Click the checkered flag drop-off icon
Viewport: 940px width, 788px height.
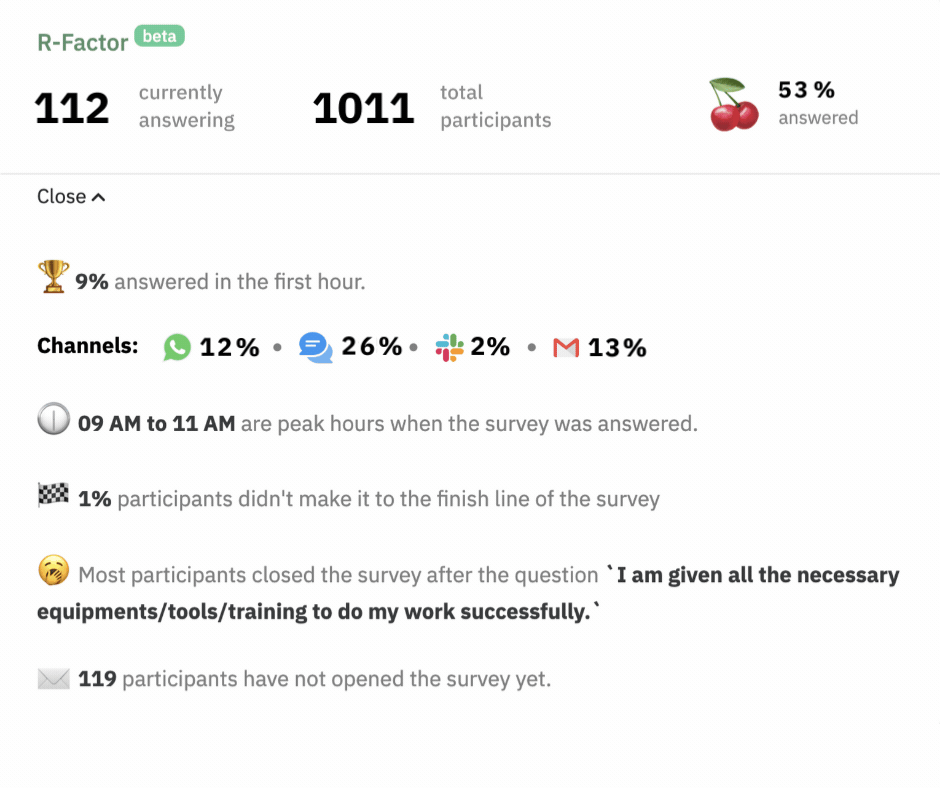[52, 497]
